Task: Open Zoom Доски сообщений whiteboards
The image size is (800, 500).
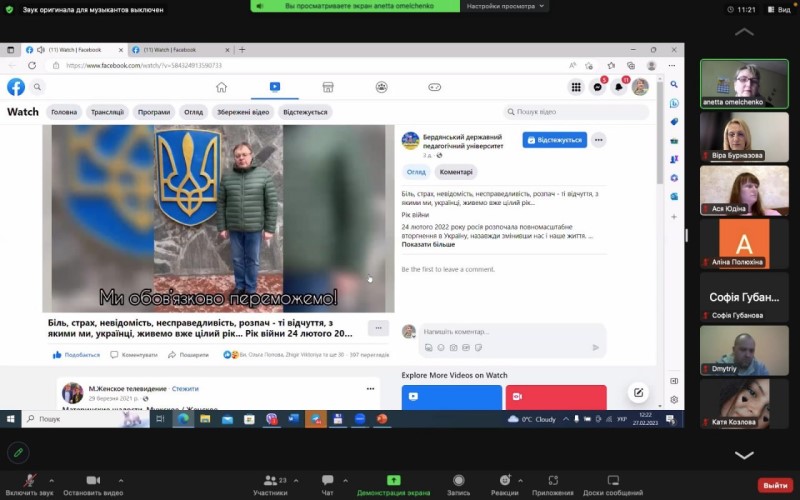Action: coord(613,485)
